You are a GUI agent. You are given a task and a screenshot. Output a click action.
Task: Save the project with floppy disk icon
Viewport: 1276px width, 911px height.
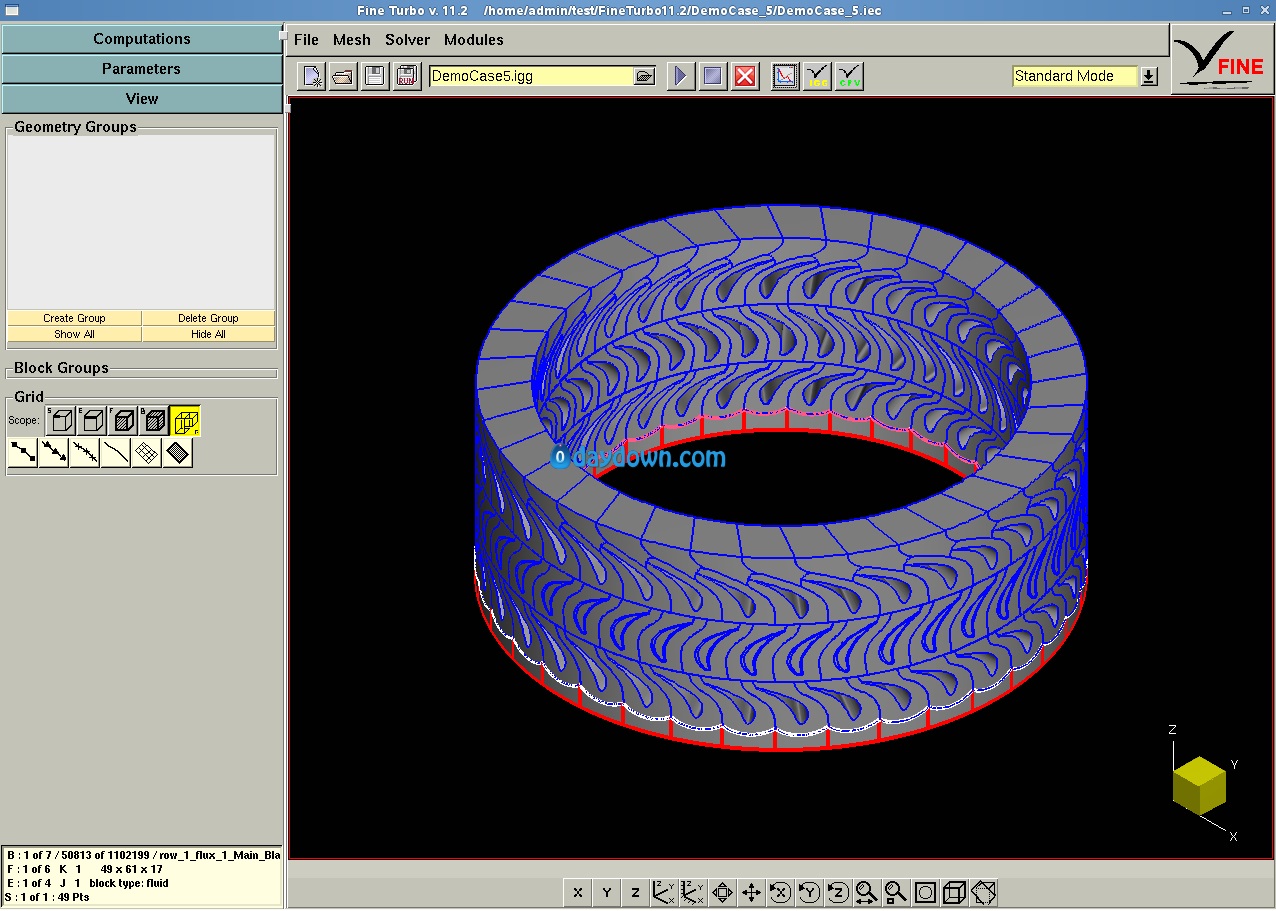click(375, 76)
